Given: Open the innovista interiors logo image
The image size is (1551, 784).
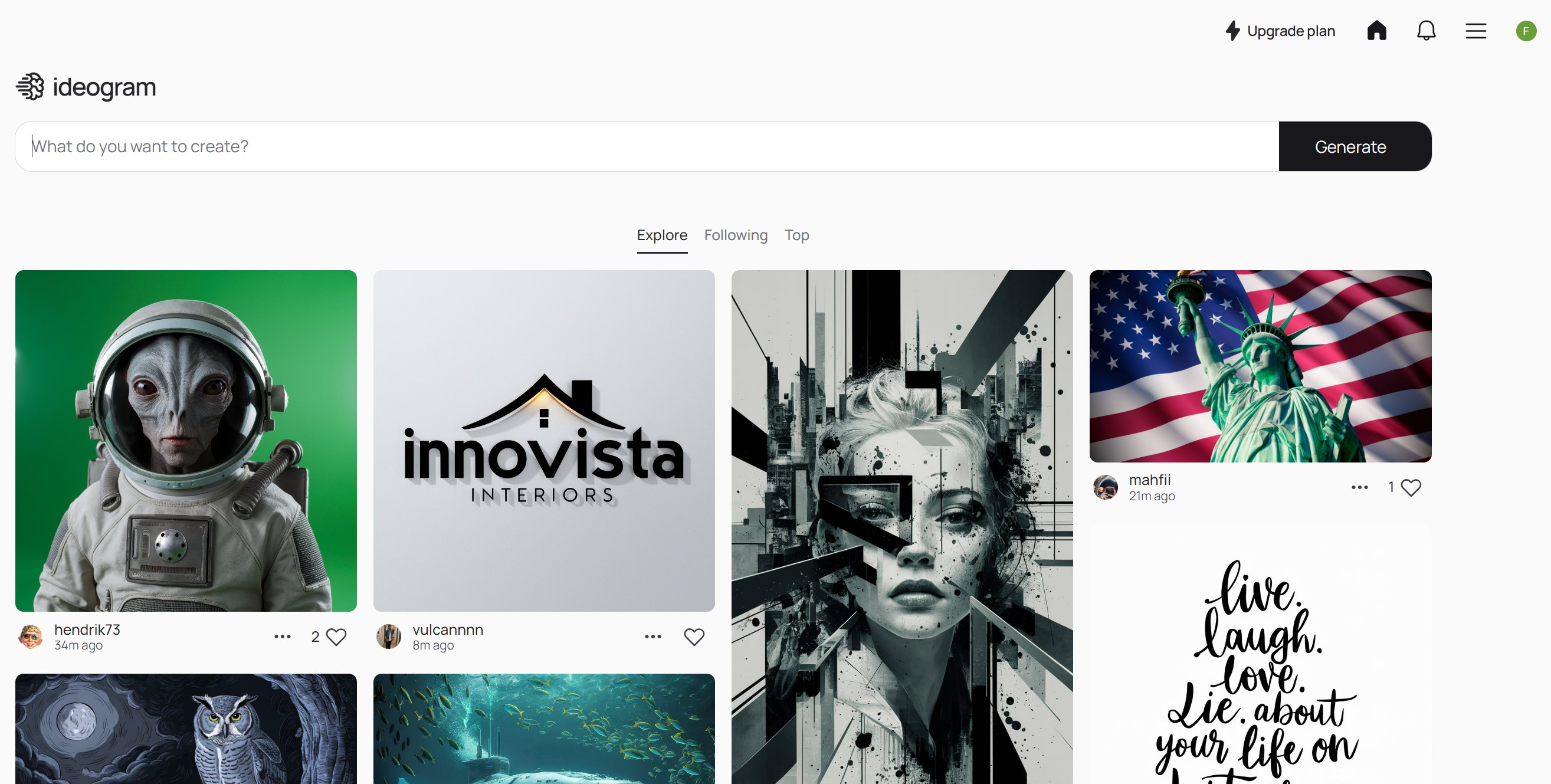Looking at the screenshot, I should (x=545, y=441).
